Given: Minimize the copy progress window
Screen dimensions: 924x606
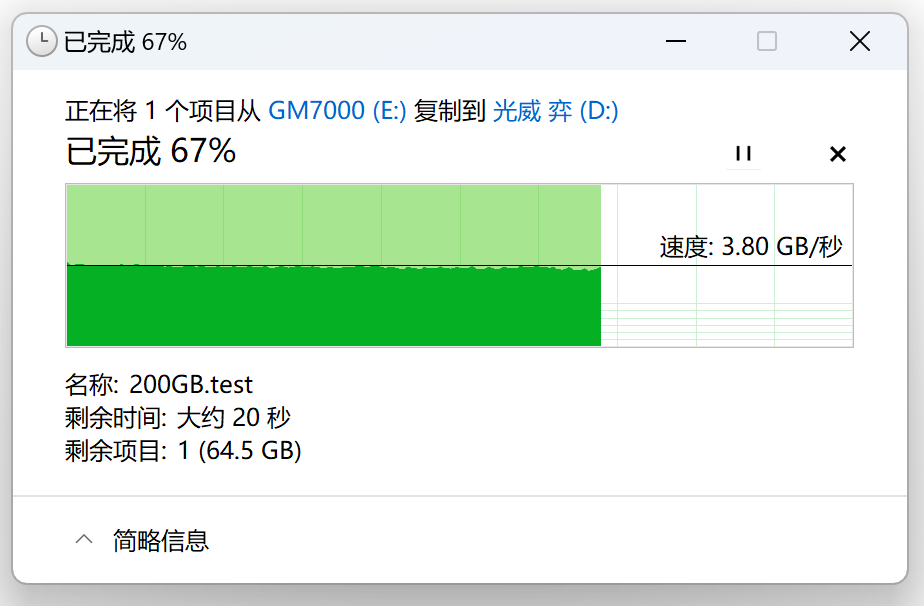Looking at the screenshot, I should point(676,41).
